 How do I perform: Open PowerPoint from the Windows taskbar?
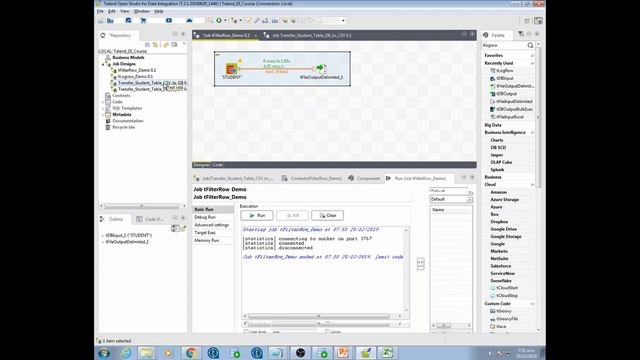pyautogui.click(x=343, y=353)
